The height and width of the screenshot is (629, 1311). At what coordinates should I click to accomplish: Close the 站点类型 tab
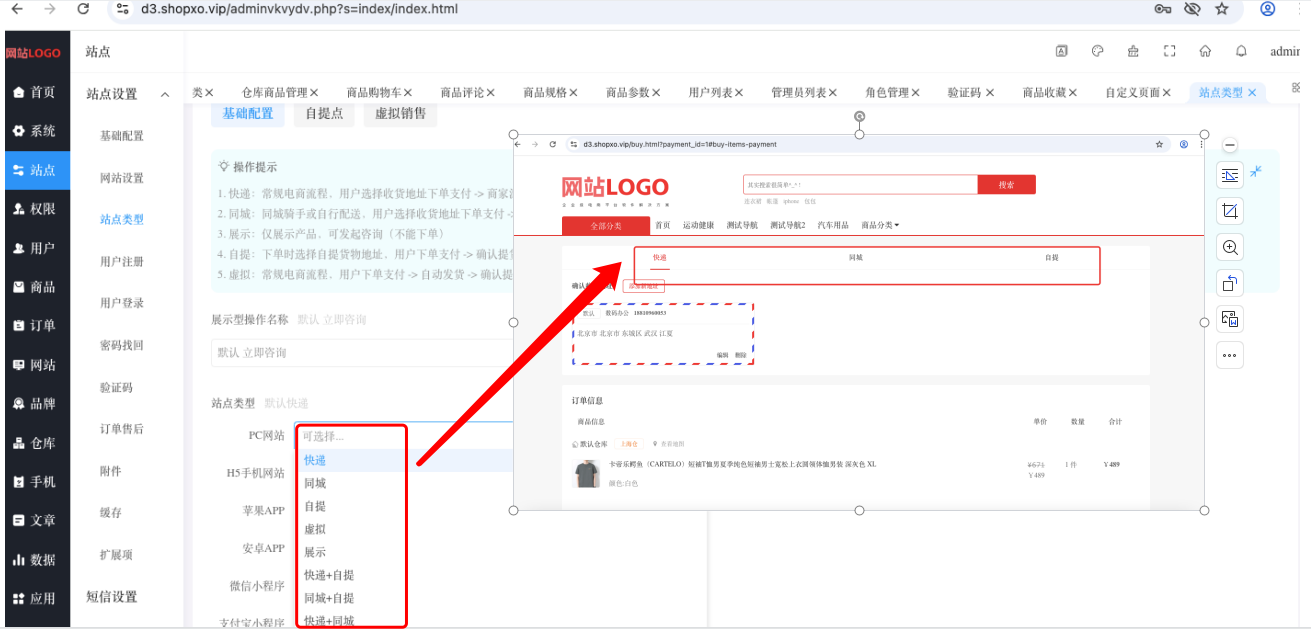pyautogui.click(x=1252, y=92)
